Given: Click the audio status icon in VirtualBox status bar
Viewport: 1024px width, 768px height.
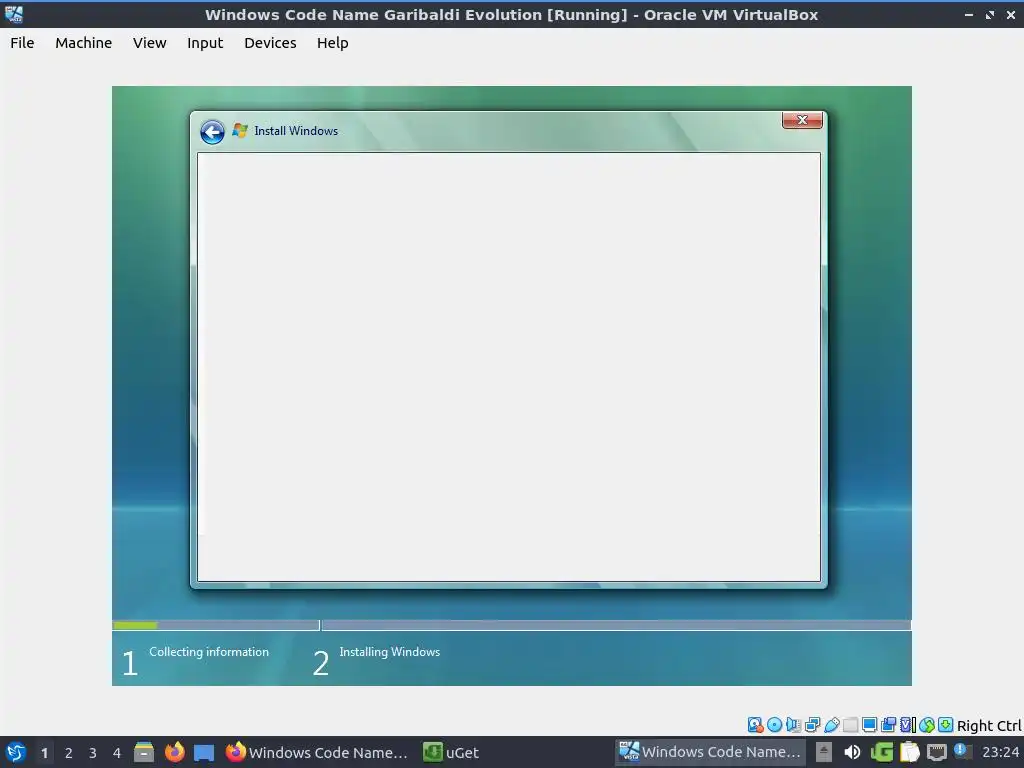Looking at the screenshot, I should (x=793, y=725).
